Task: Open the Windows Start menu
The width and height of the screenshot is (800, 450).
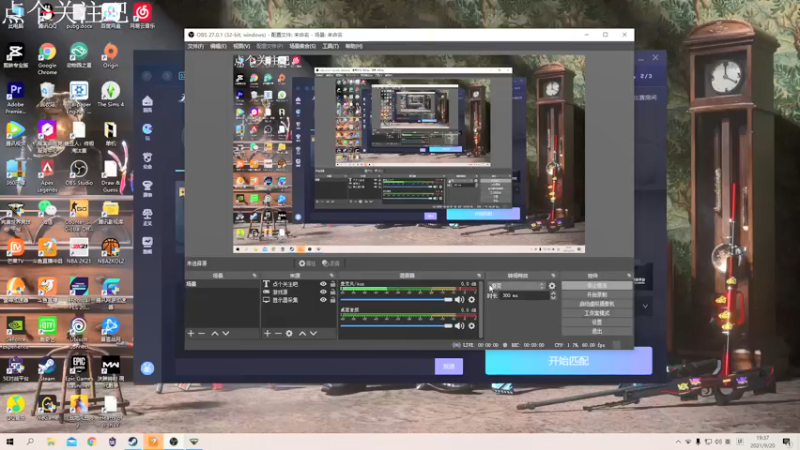Action: click(x=10, y=442)
